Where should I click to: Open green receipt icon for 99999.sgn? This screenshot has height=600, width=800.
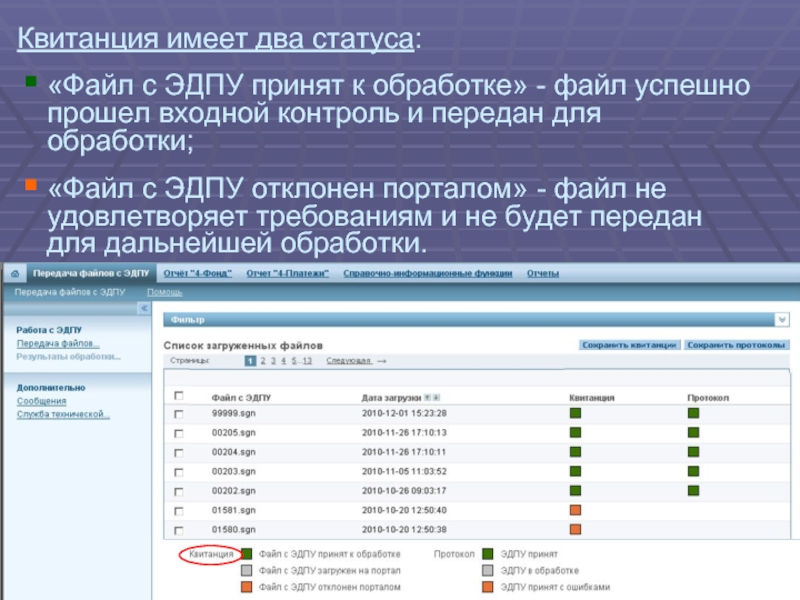[x=575, y=413]
